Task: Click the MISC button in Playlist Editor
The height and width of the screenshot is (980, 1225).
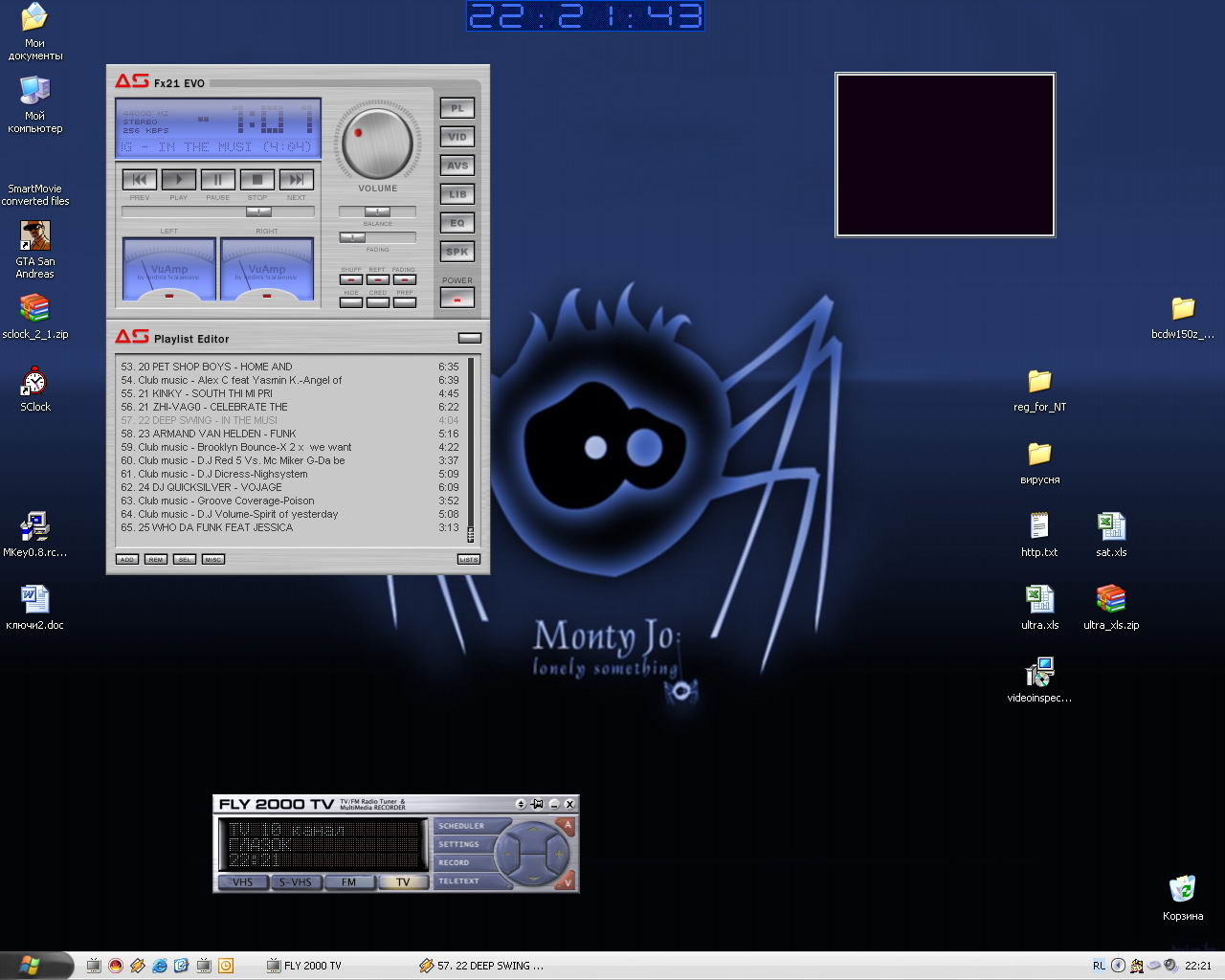Action: click(x=213, y=559)
